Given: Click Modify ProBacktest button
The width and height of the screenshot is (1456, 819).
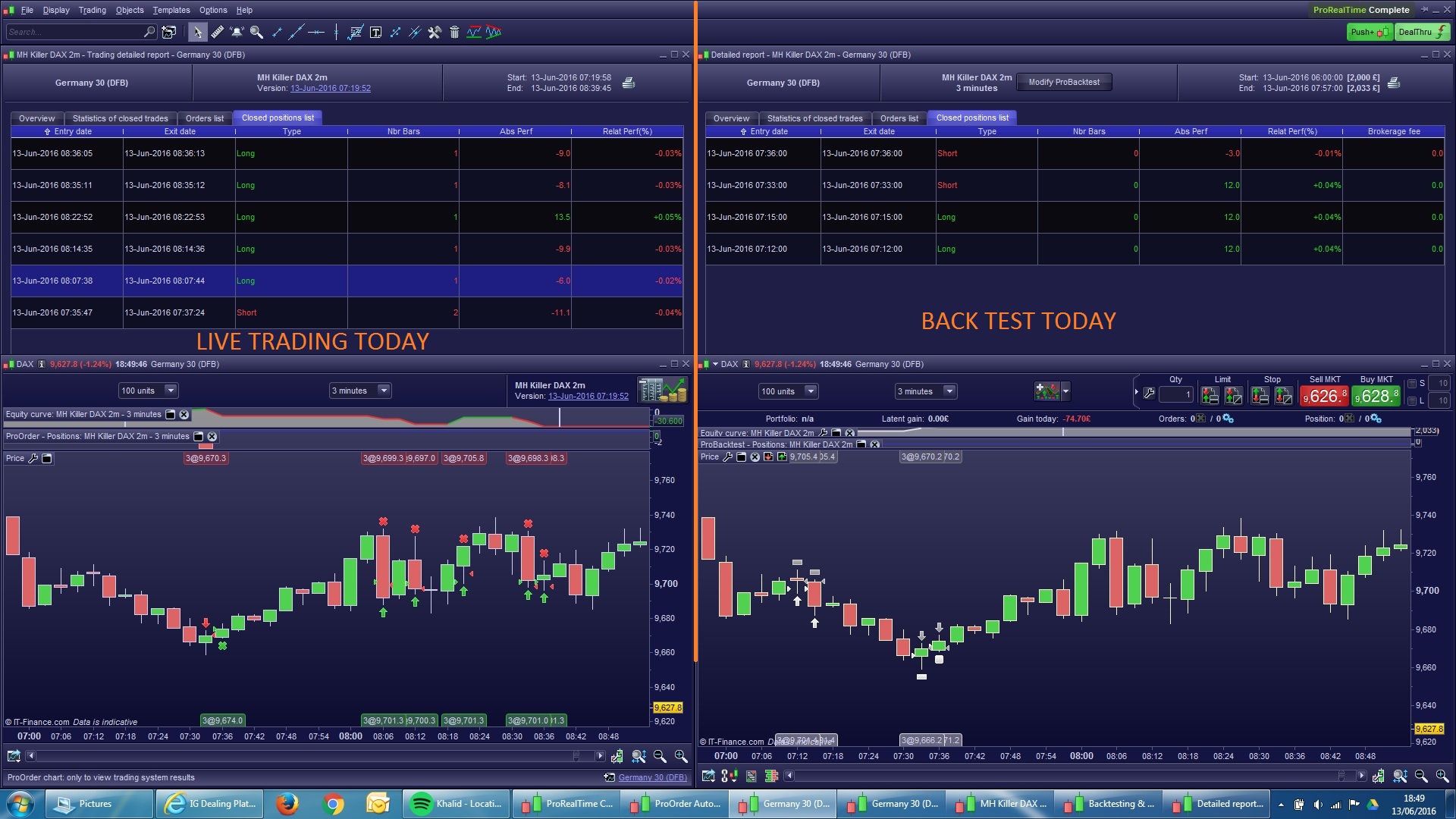Looking at the screenshot, I should coord(1064,82).
